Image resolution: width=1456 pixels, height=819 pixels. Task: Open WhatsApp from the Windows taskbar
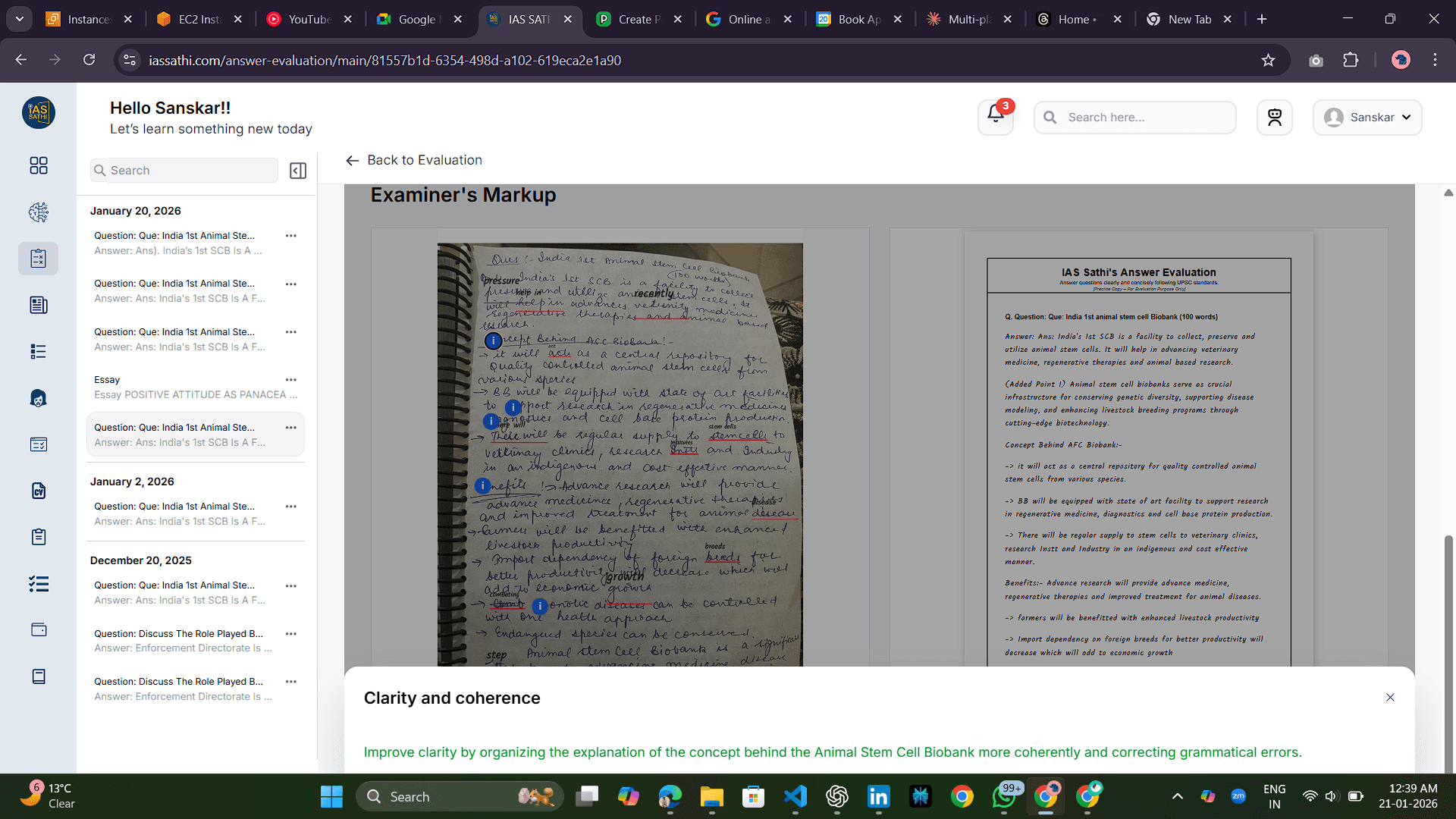click(1003, 797)
